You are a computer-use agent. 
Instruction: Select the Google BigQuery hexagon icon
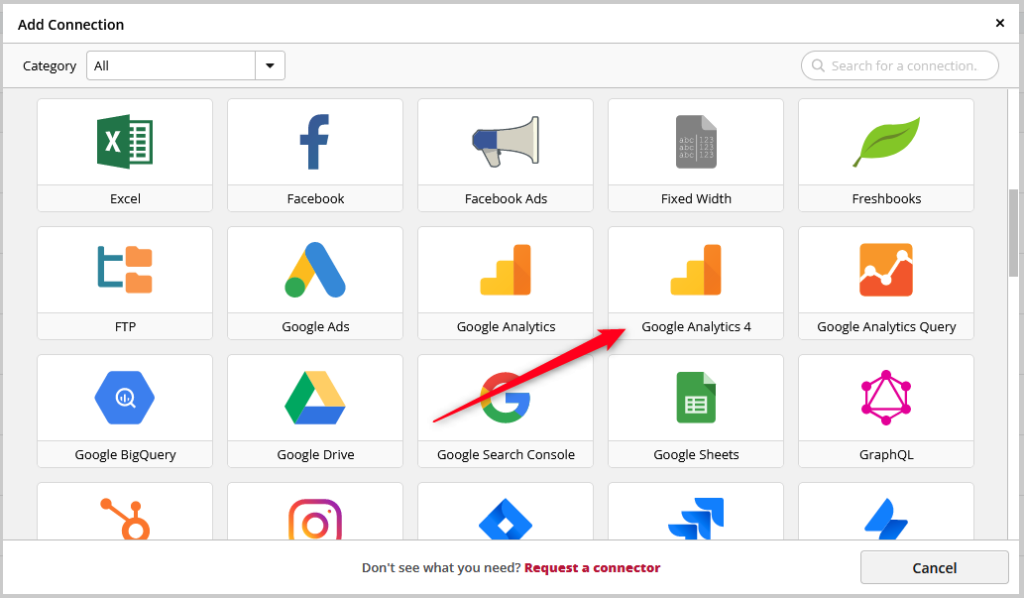pos(125,398)
